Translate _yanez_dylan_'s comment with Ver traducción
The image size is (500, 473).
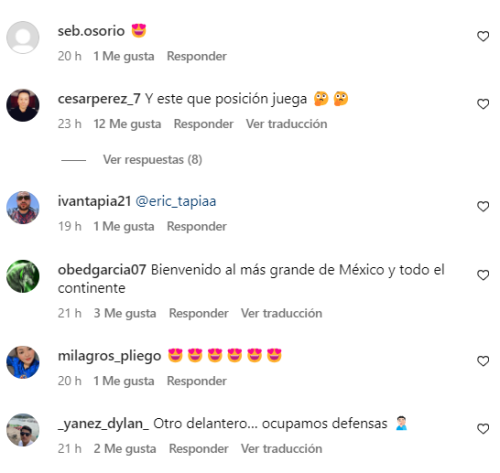281,449
